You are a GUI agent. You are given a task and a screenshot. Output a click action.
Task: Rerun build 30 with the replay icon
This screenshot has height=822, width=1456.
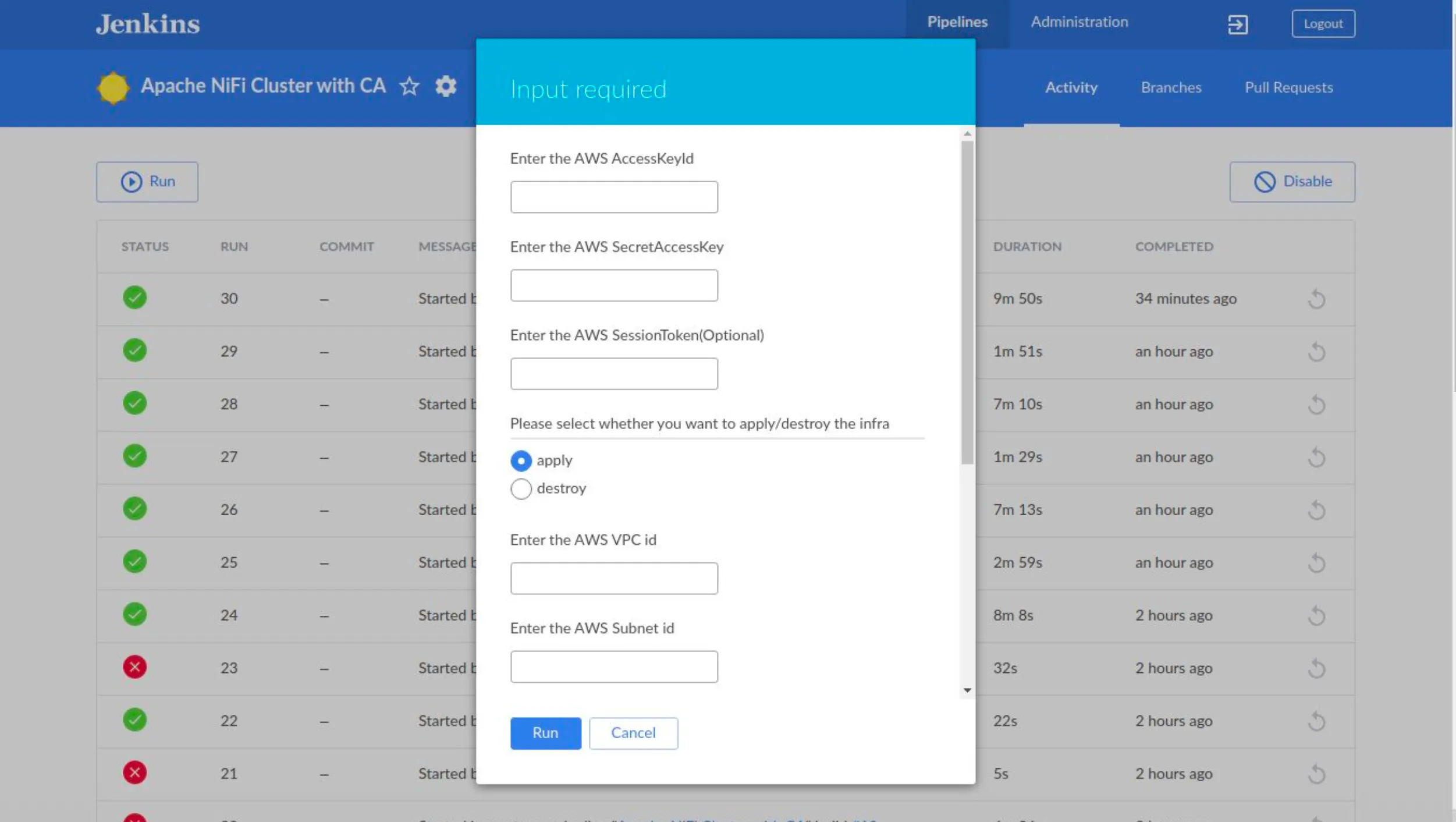(1316, 299)
